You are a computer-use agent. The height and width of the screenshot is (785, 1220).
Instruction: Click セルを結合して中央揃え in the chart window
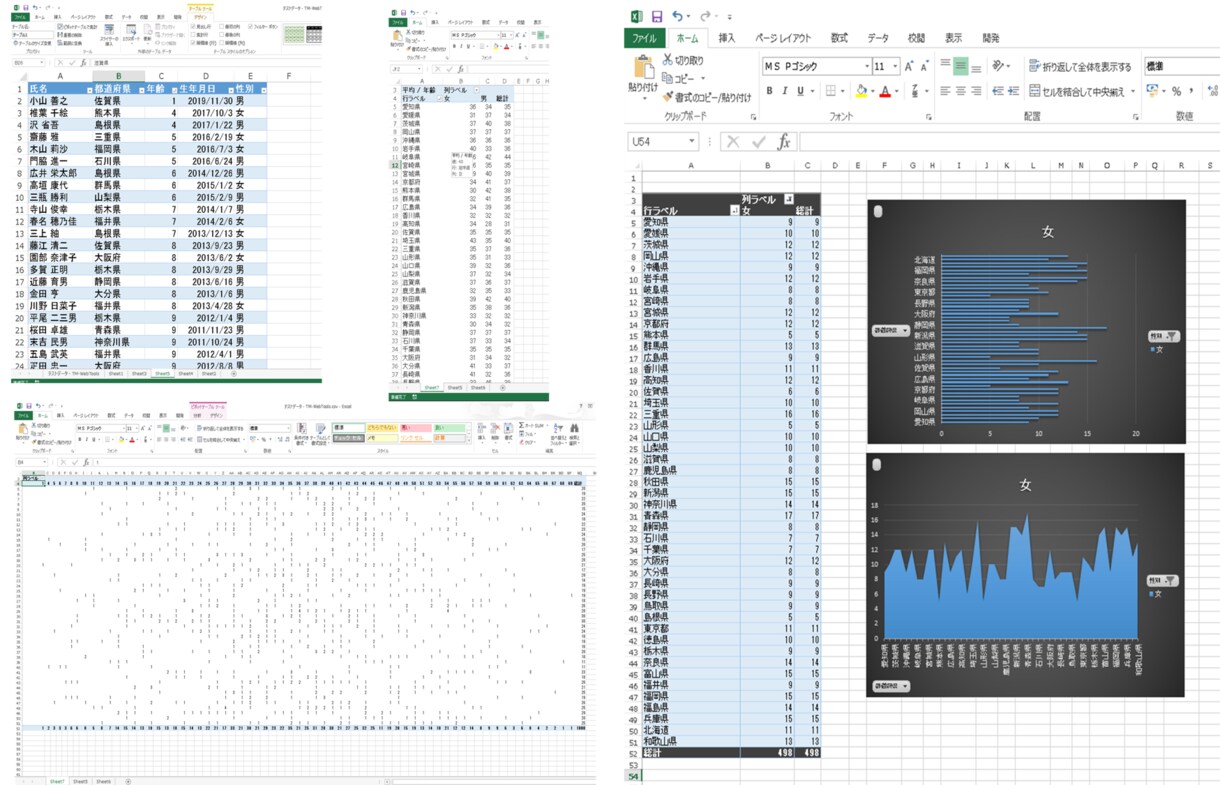[1082, 91]
